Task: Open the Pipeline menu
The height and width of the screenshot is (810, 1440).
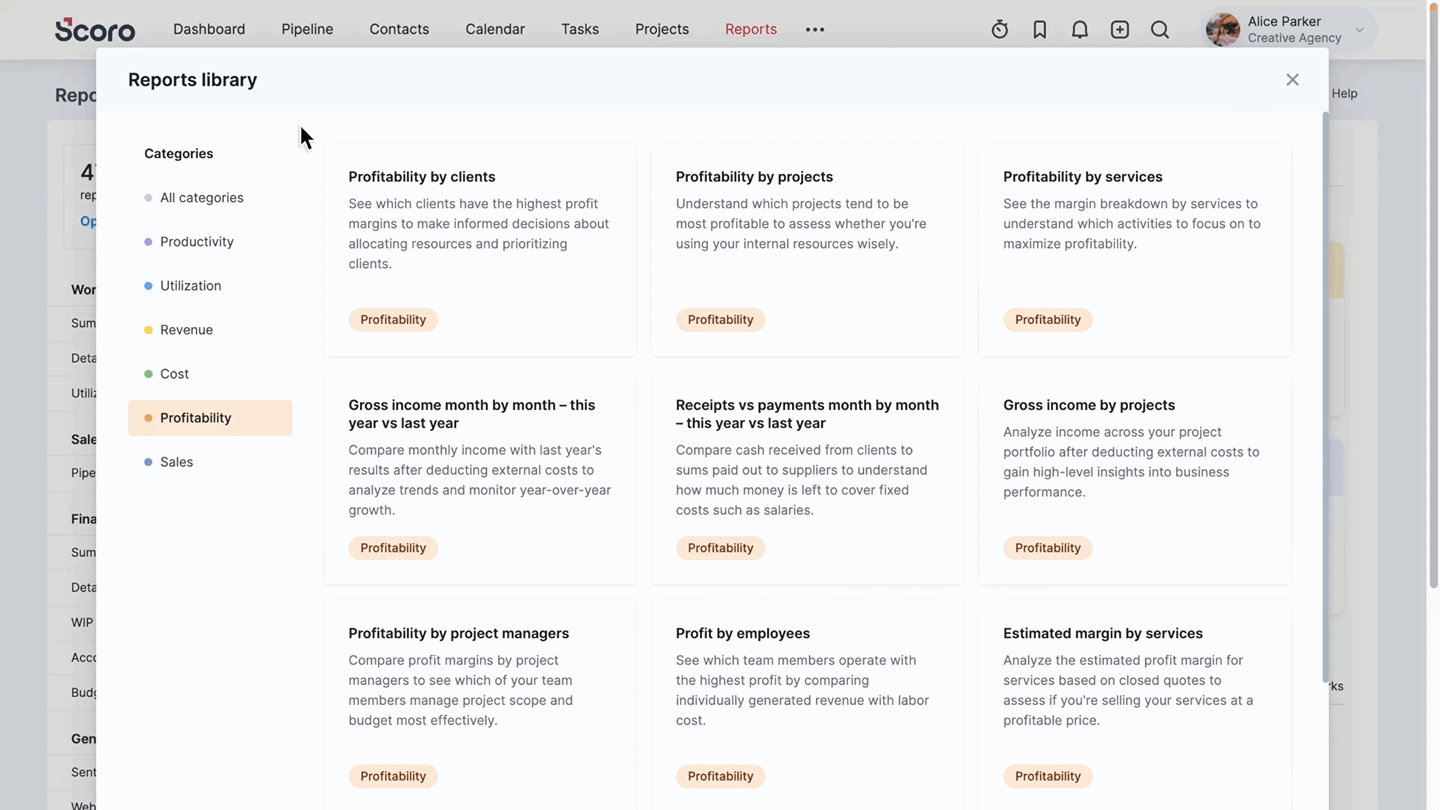Action: (x=307, y=29)
